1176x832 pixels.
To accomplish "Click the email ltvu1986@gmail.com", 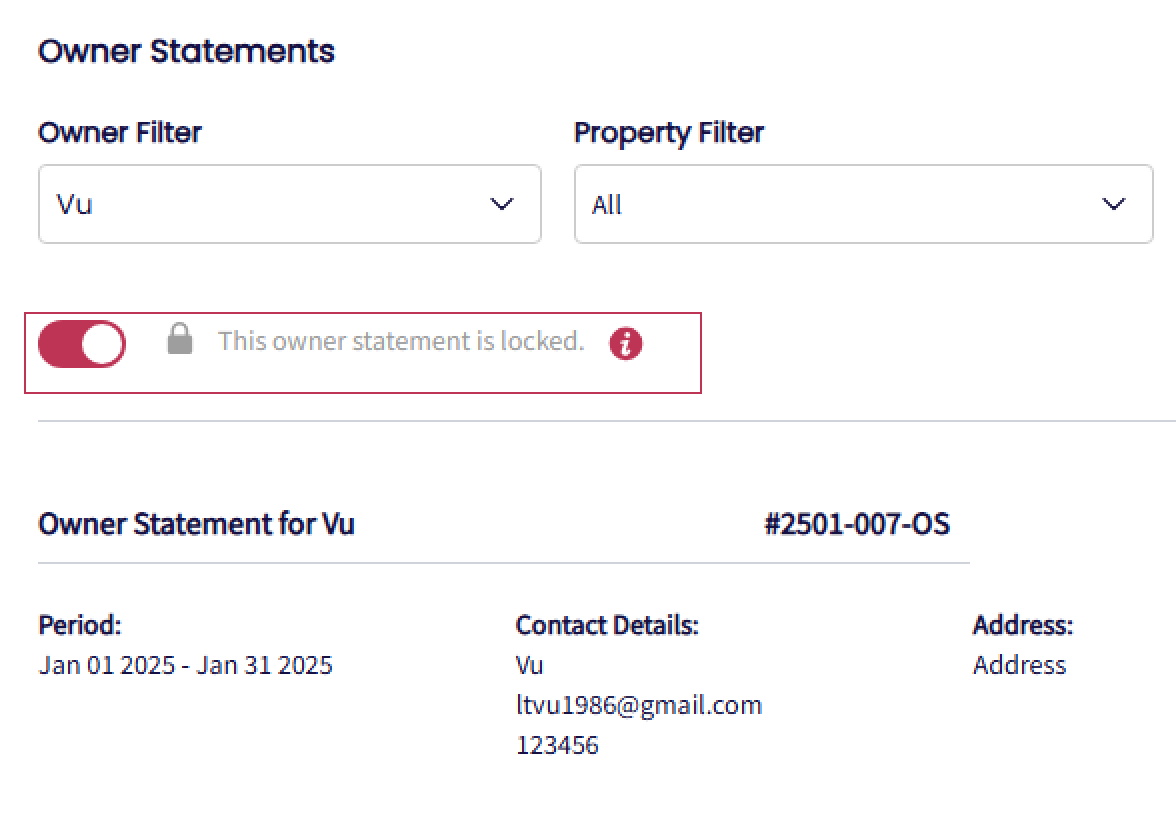I will (639, 705).
